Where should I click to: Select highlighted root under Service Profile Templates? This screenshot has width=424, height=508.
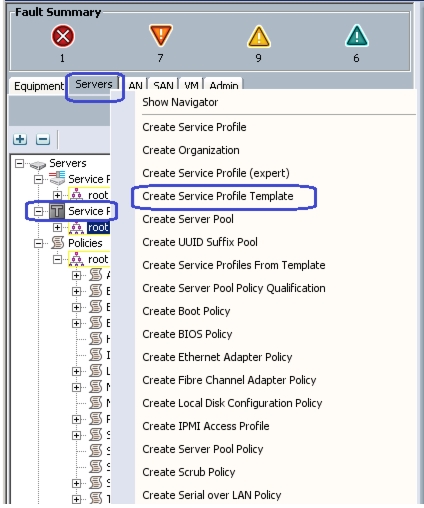(x=98, y=227)
